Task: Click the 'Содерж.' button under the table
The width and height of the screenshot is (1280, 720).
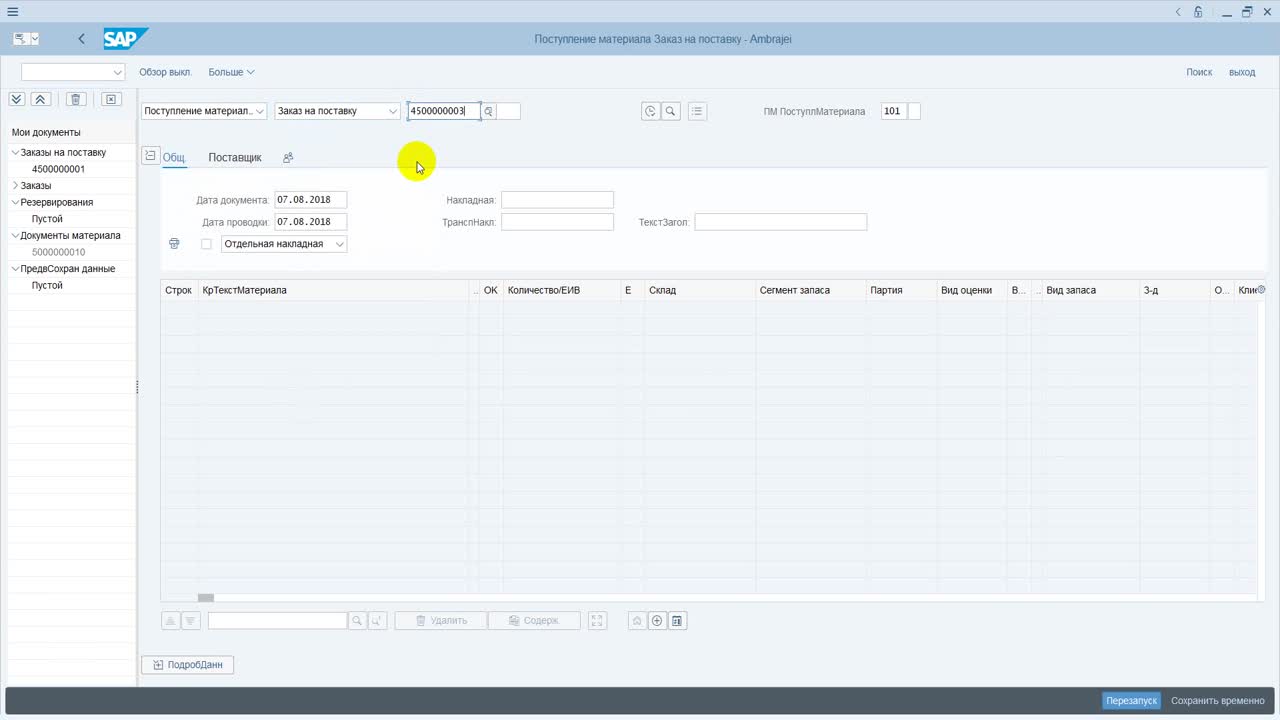Action: 534,621
